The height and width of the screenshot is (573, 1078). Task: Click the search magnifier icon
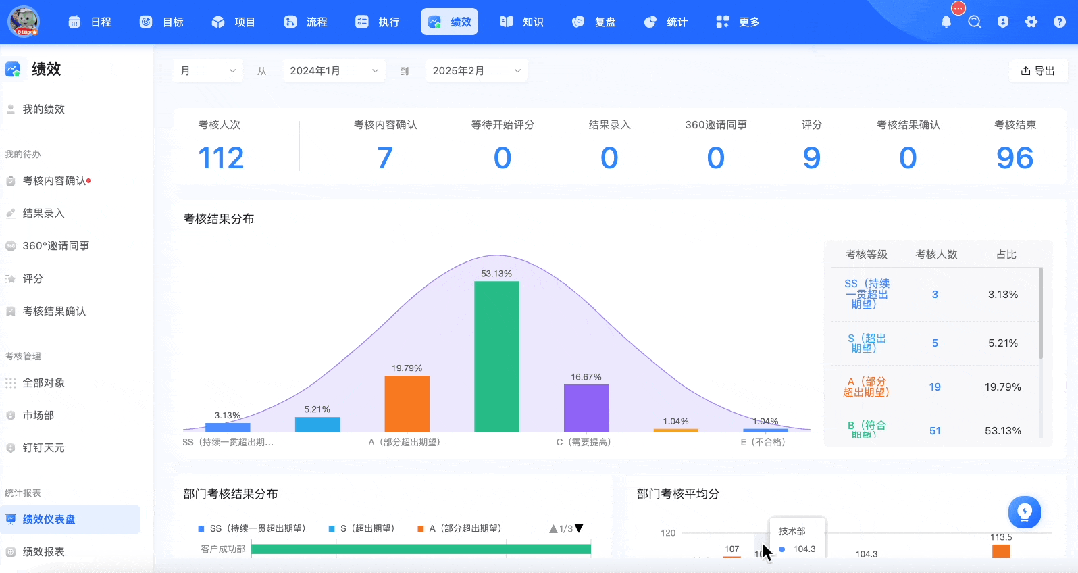974,22
